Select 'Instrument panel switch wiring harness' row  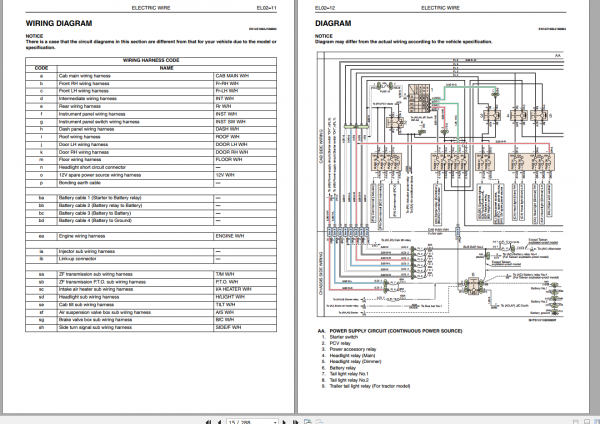tap(151, 122)
